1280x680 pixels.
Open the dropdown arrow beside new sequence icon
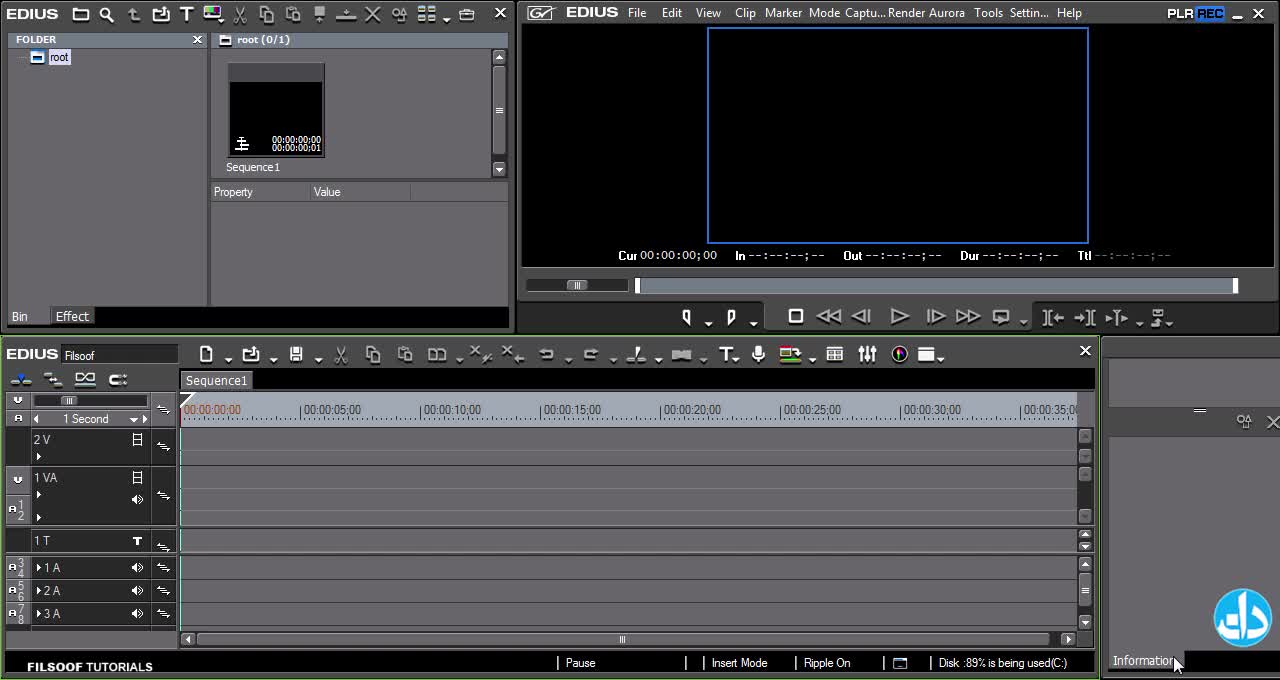coord(228,358)
